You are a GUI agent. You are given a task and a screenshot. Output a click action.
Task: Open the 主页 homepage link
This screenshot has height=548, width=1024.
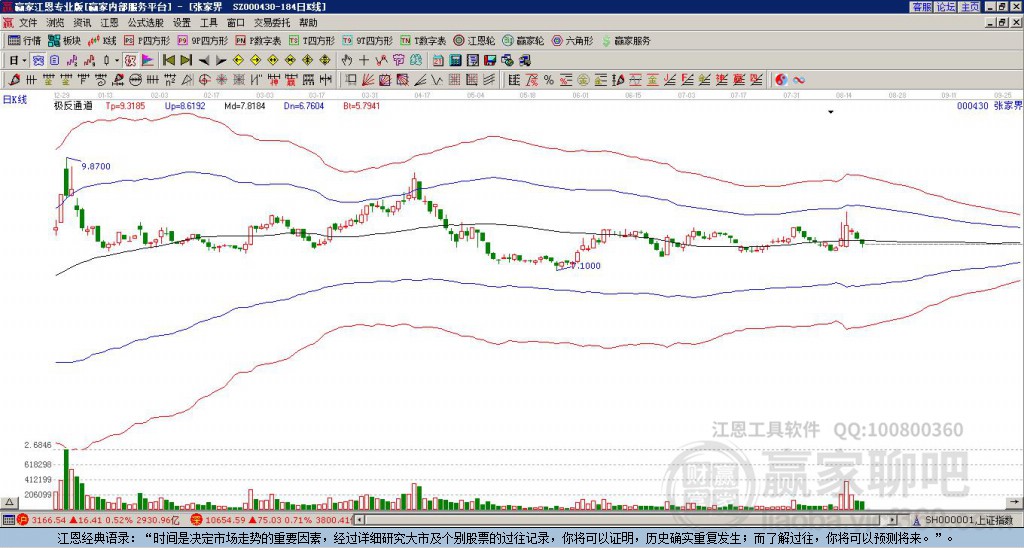point(970,7)
